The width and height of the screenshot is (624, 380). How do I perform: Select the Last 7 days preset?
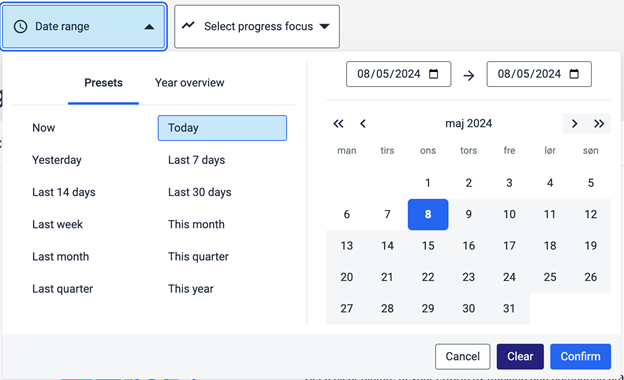point(197,160)
